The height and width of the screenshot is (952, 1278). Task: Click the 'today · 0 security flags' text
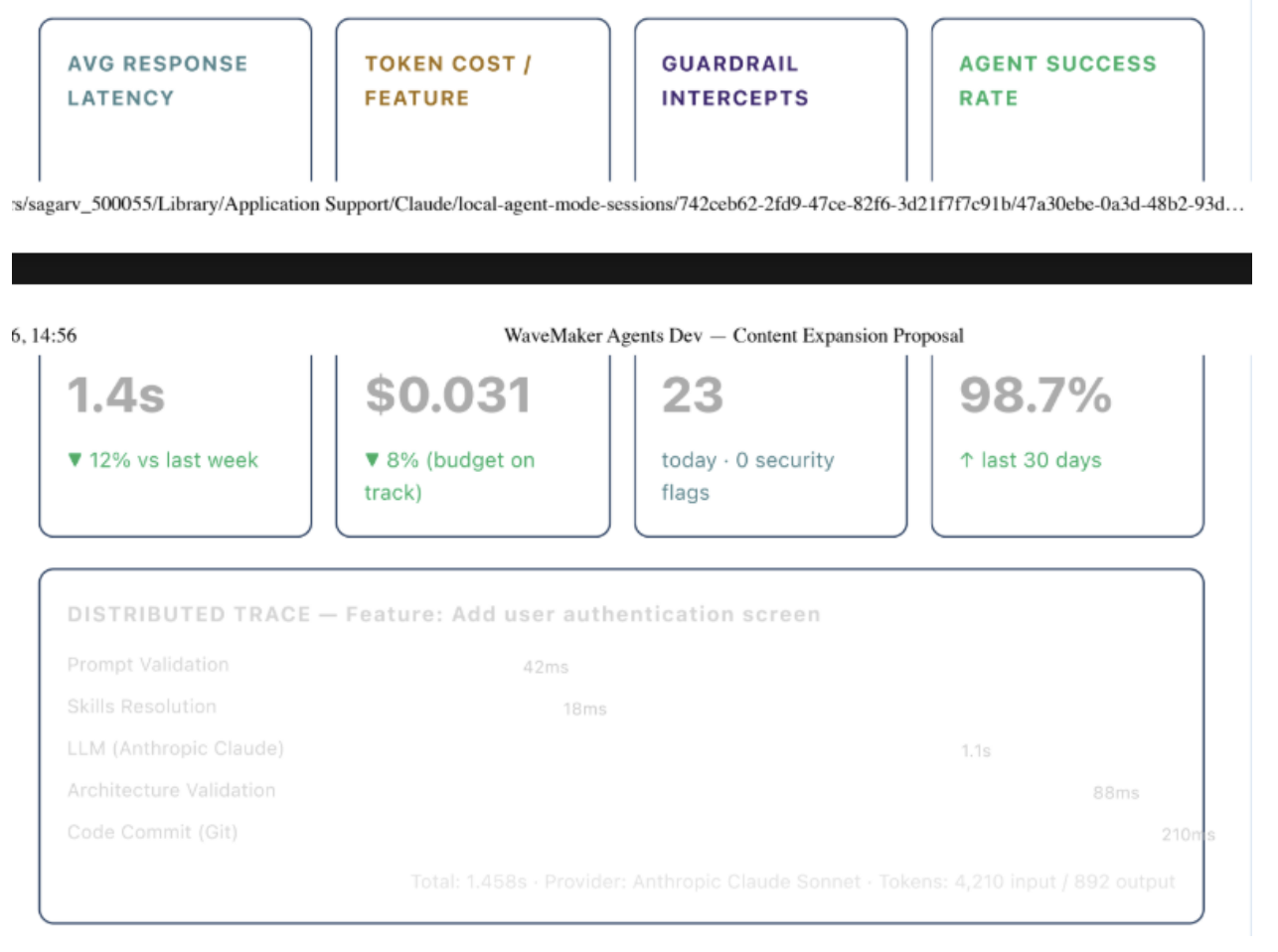click(748, 476)
